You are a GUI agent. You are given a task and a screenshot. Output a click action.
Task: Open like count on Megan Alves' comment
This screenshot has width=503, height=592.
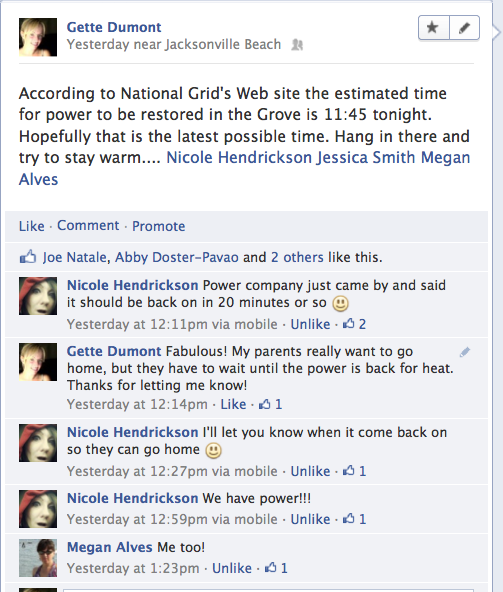276,568
